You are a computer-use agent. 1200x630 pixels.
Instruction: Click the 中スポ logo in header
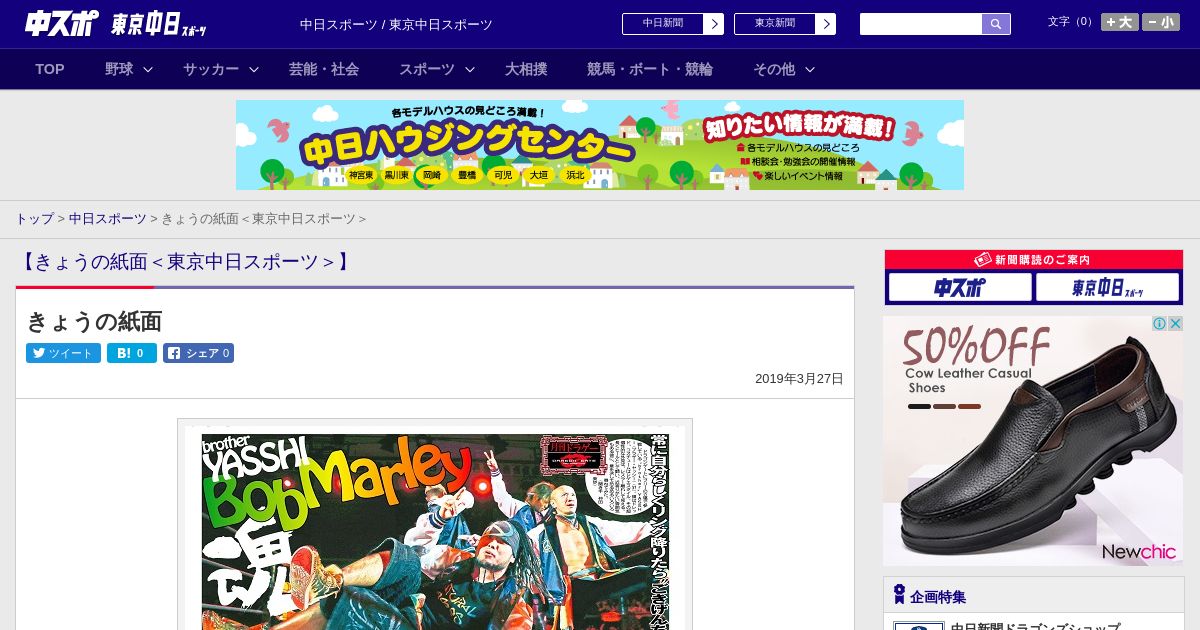61,23
